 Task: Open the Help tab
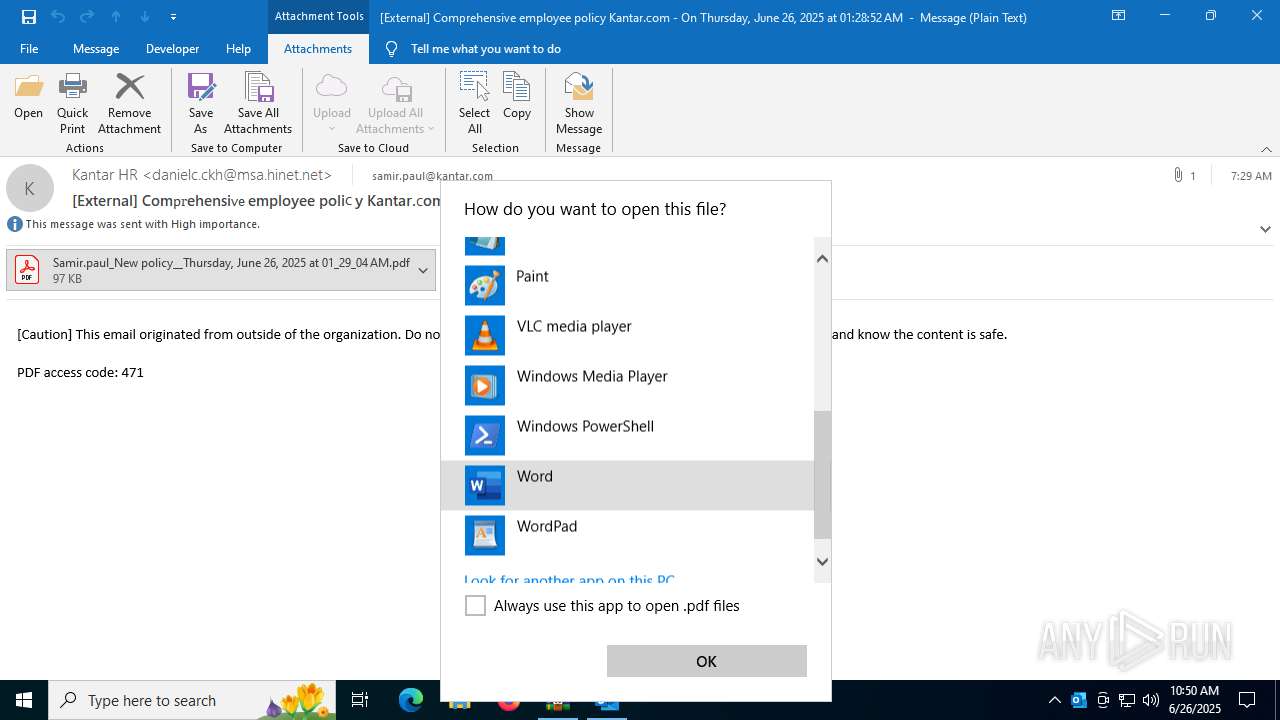pyautogui.click(x=238, y=48)
